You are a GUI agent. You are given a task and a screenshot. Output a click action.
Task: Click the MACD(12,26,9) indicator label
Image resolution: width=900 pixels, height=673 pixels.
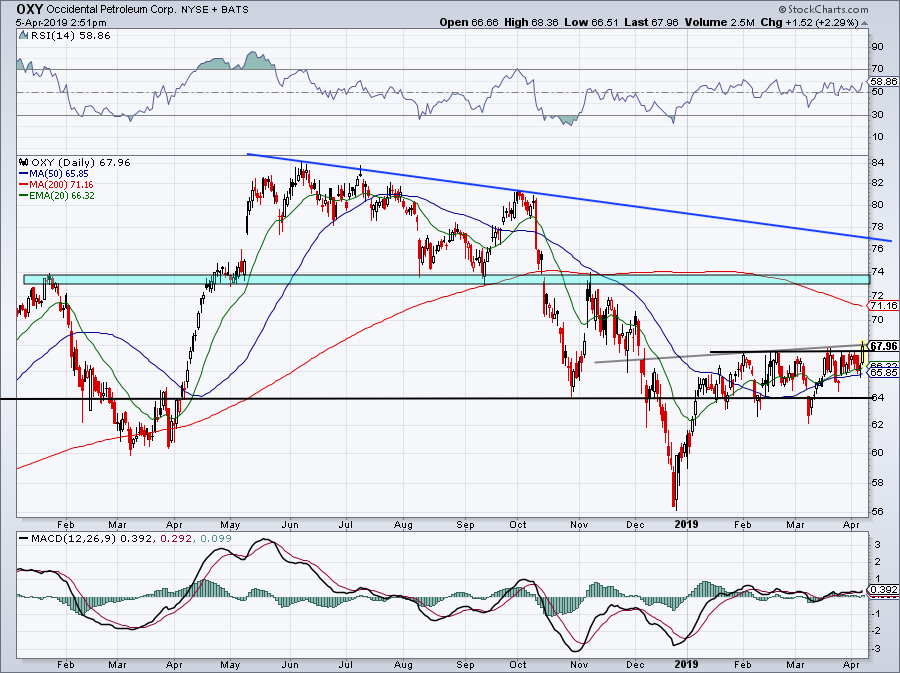click(x=73, y=539)
